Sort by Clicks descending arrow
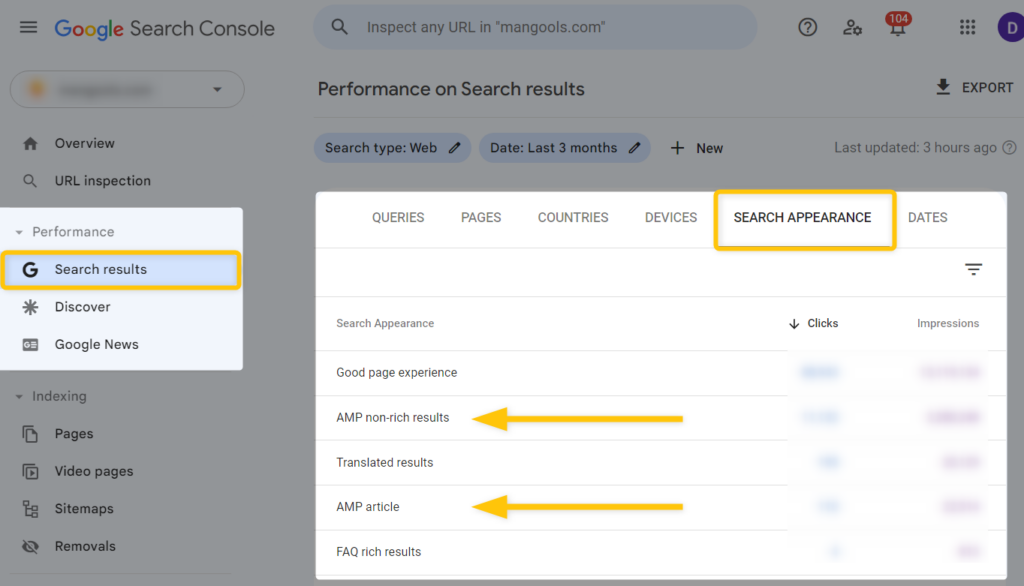Viewport: 1024px width, 586px height. [794, 324]
